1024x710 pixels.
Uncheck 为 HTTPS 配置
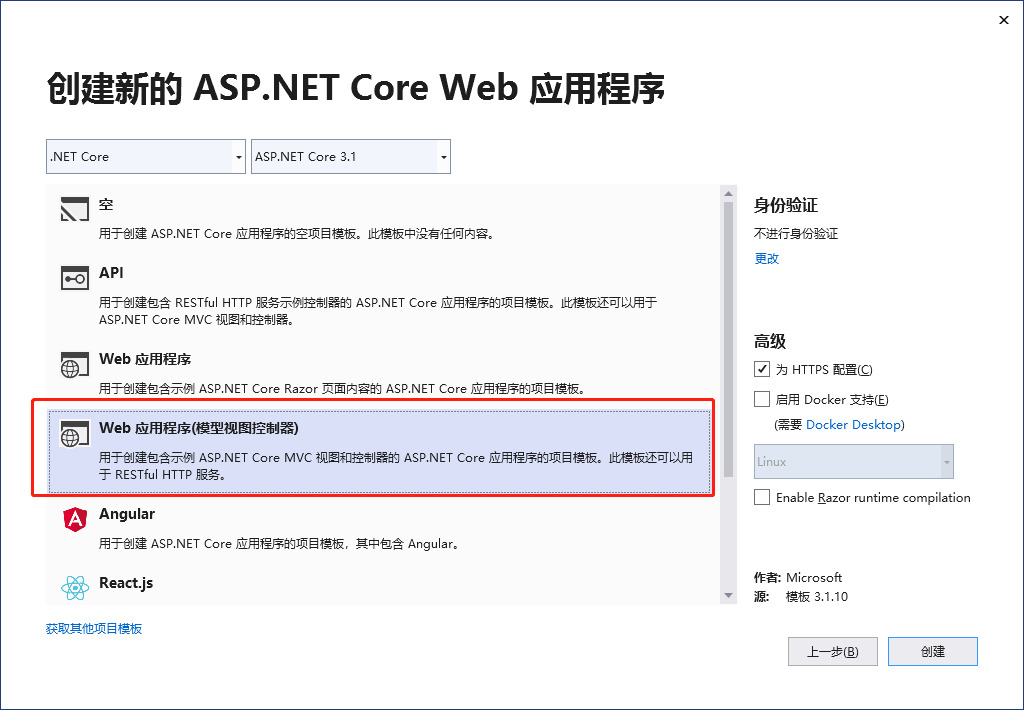coord(762,369)
